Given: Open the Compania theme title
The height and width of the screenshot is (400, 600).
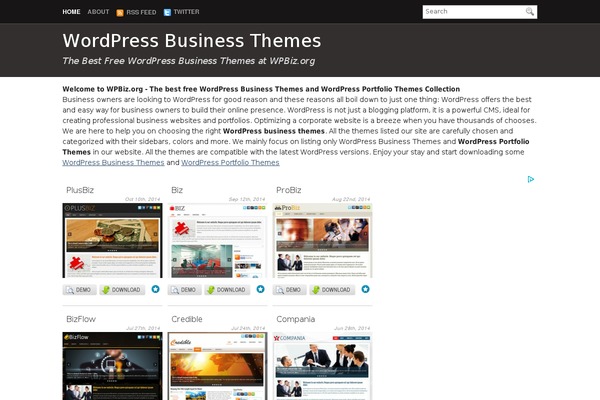Looking at the screenshot, I should [x=295, y=319].
